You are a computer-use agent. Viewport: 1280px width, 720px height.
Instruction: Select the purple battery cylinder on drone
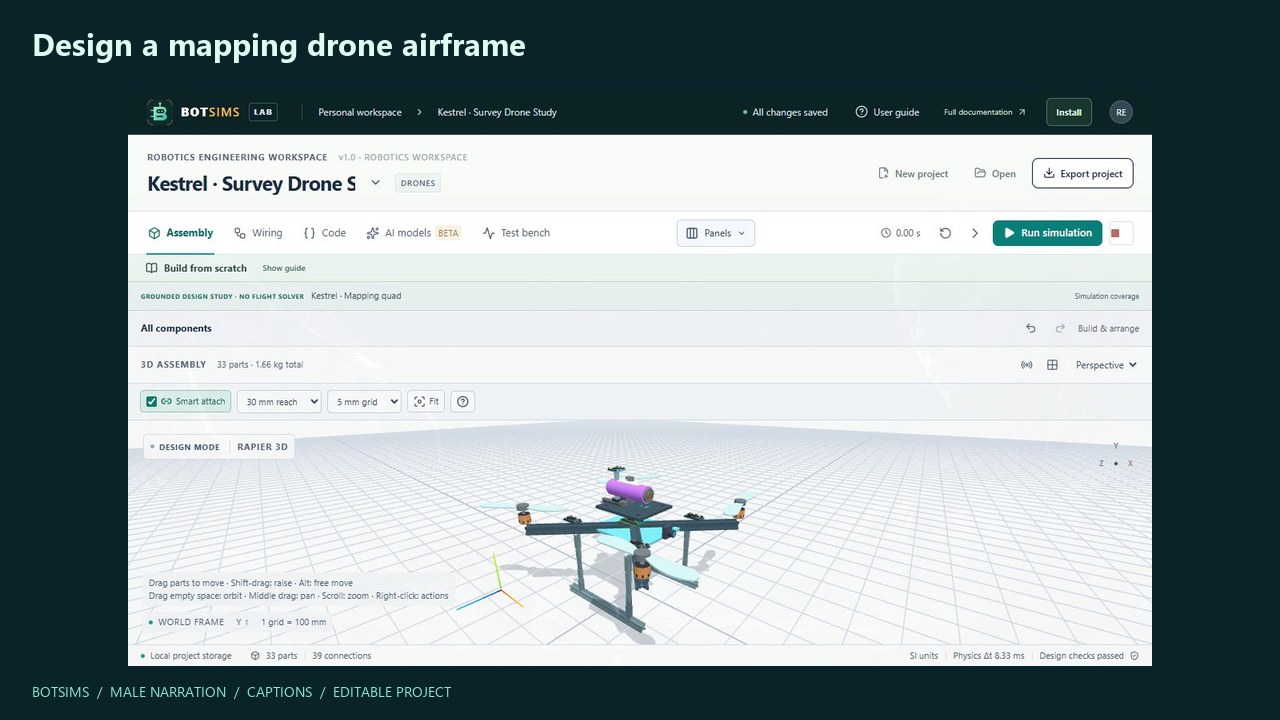pyautogui.click(x=629, y=491)
